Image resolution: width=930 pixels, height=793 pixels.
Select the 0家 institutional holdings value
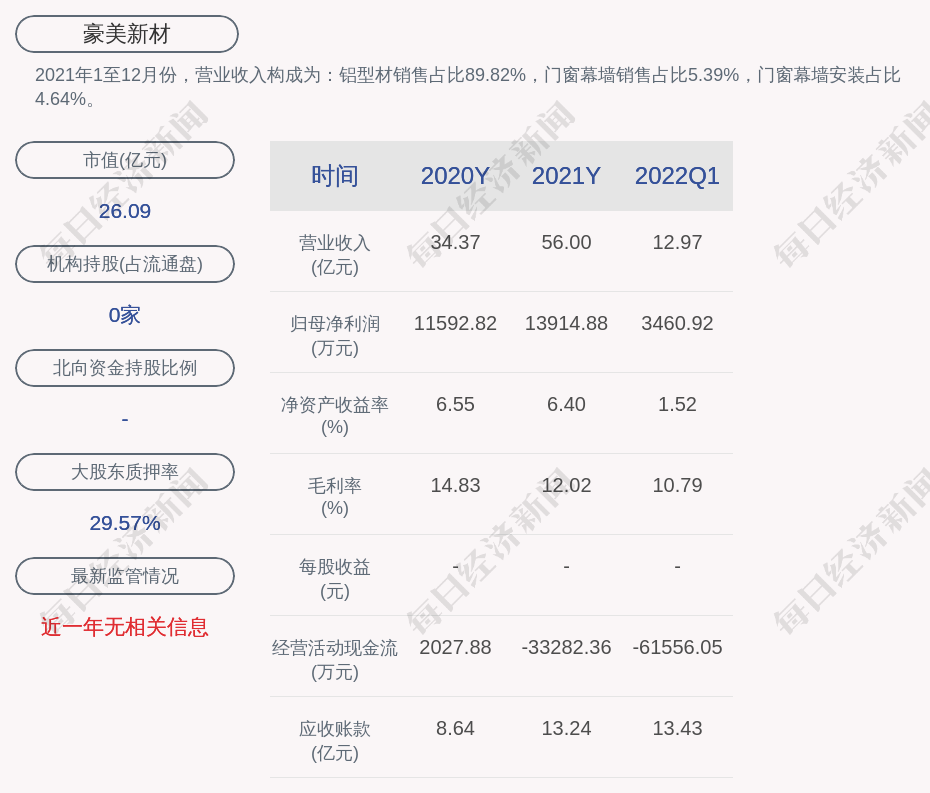point(125,315)
